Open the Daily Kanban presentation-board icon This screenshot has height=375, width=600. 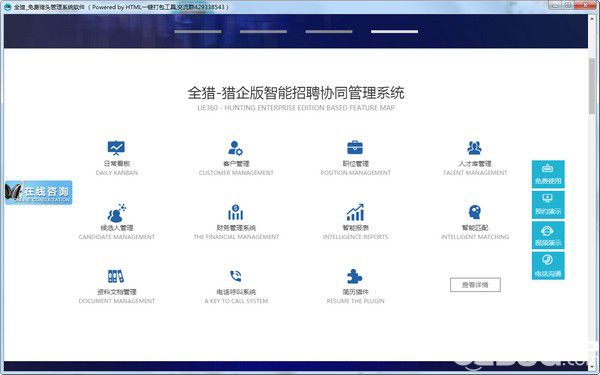[x=116, y=148]
